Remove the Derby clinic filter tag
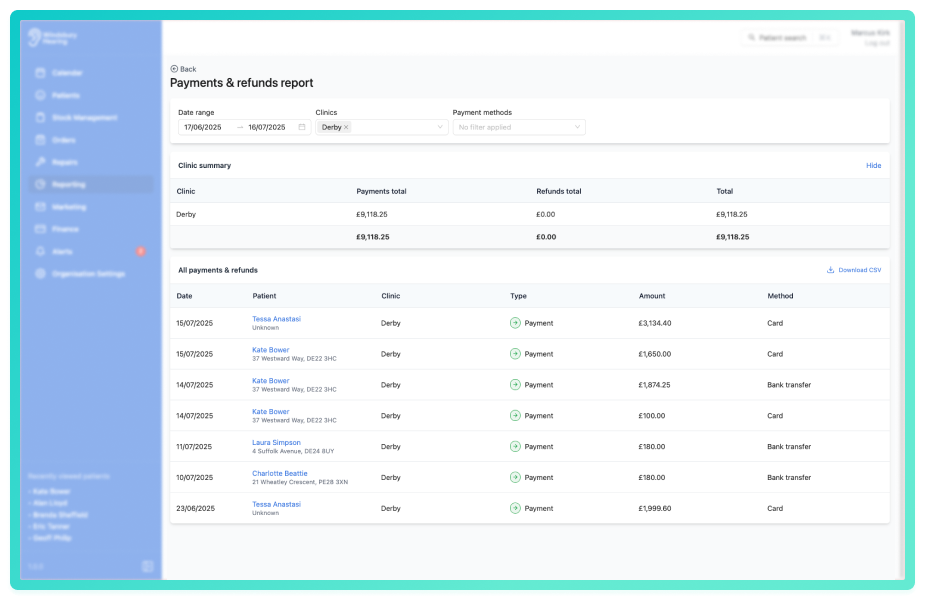Viewport: 925px width, 600px height. click(x=346, y=127)
